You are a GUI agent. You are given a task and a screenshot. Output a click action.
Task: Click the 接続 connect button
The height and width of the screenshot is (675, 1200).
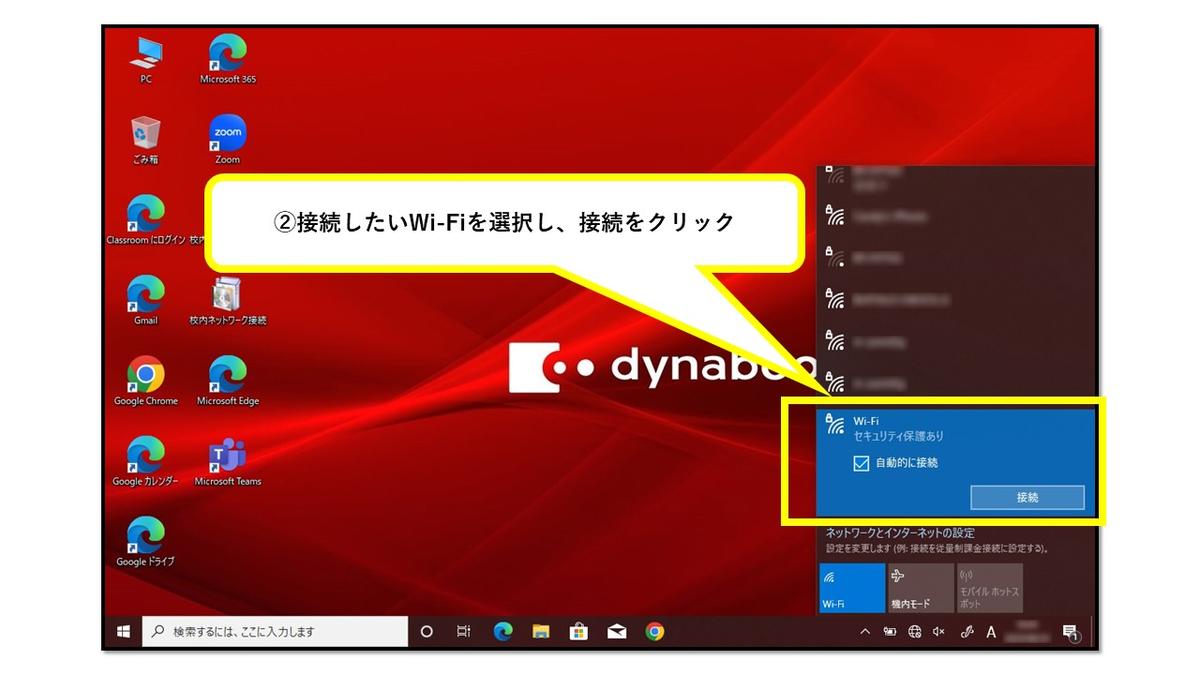1027,497
